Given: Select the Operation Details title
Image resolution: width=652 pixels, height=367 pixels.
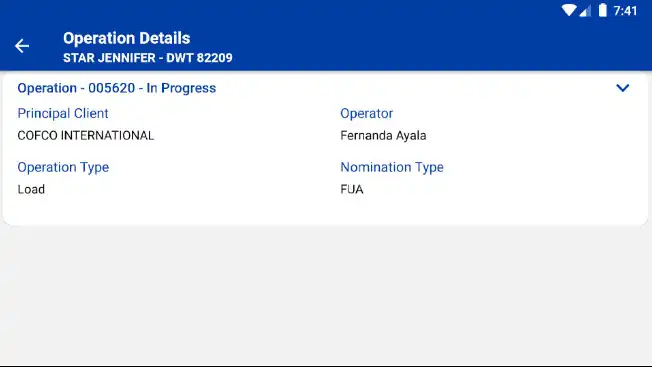Looking at the screenshot, I should click(126, 38).
